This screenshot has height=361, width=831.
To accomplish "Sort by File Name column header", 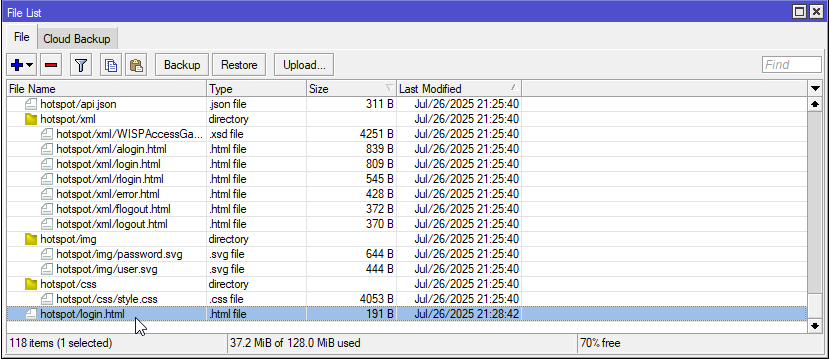I will point(107,89).
